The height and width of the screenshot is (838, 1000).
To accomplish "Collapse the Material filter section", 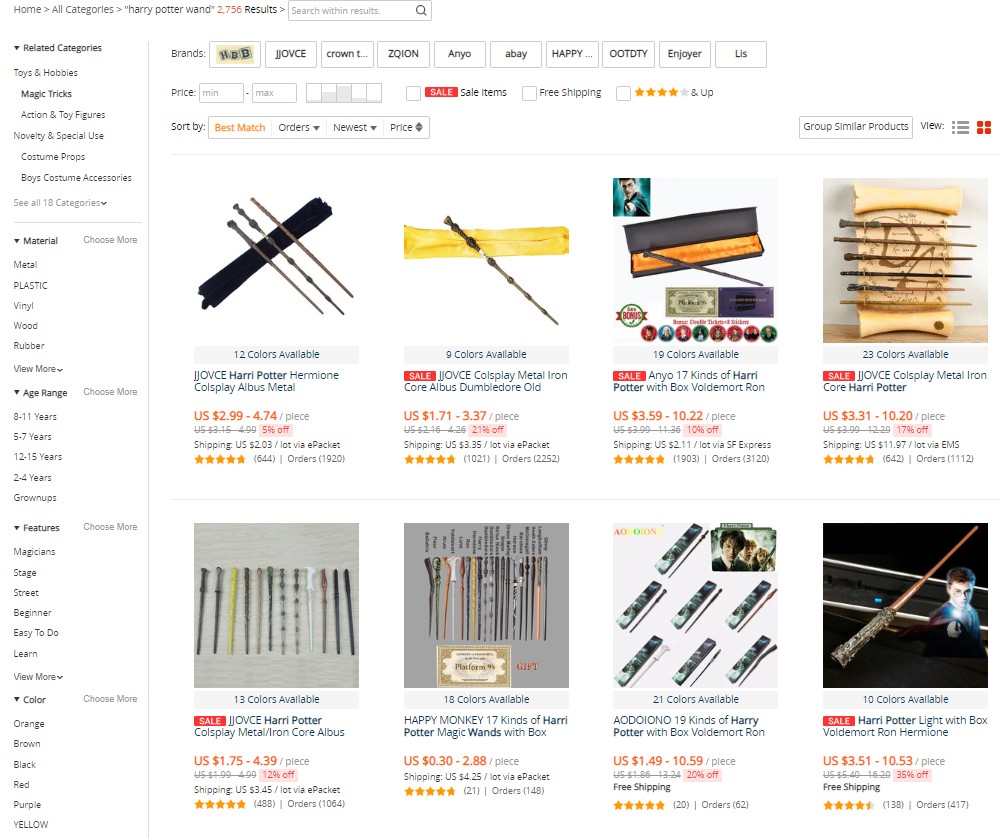I will click(x=36, y=240).
